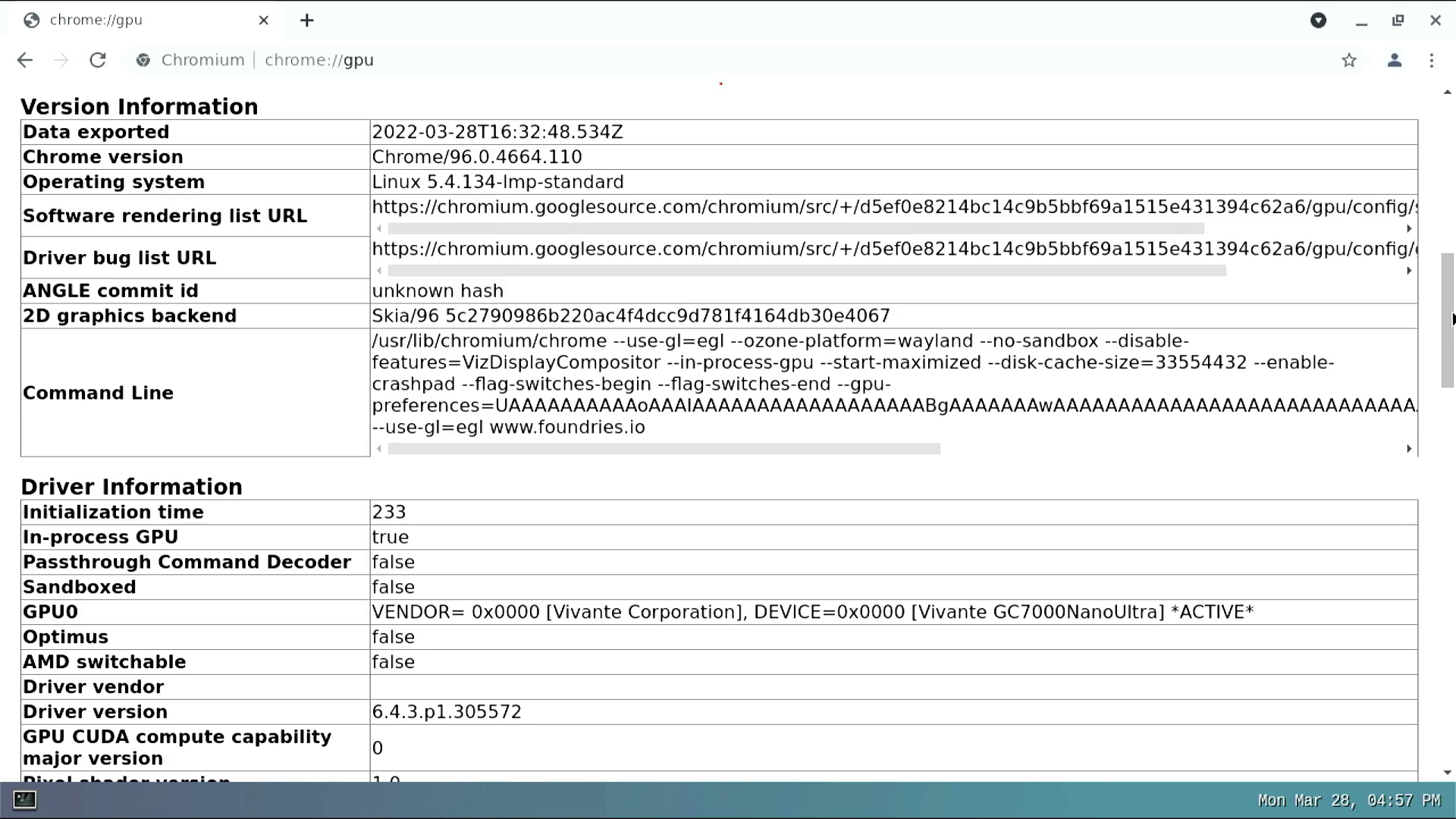Click the bookmark star icon
This screenshot has width=1456, height=819.
tap(1349, 60)
